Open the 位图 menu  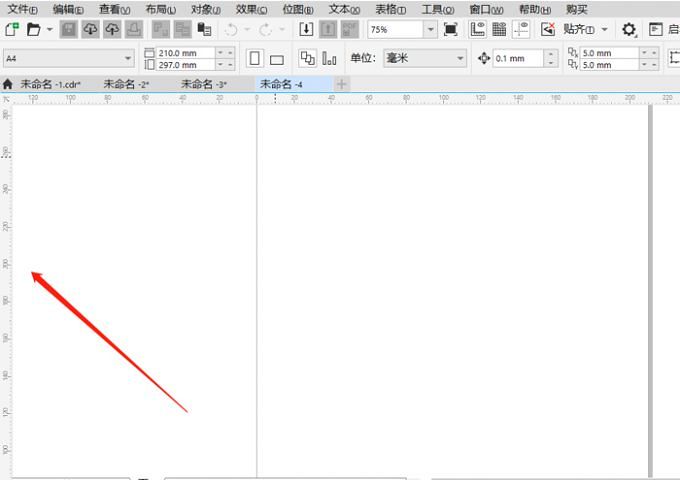click(x=298, y=9)
